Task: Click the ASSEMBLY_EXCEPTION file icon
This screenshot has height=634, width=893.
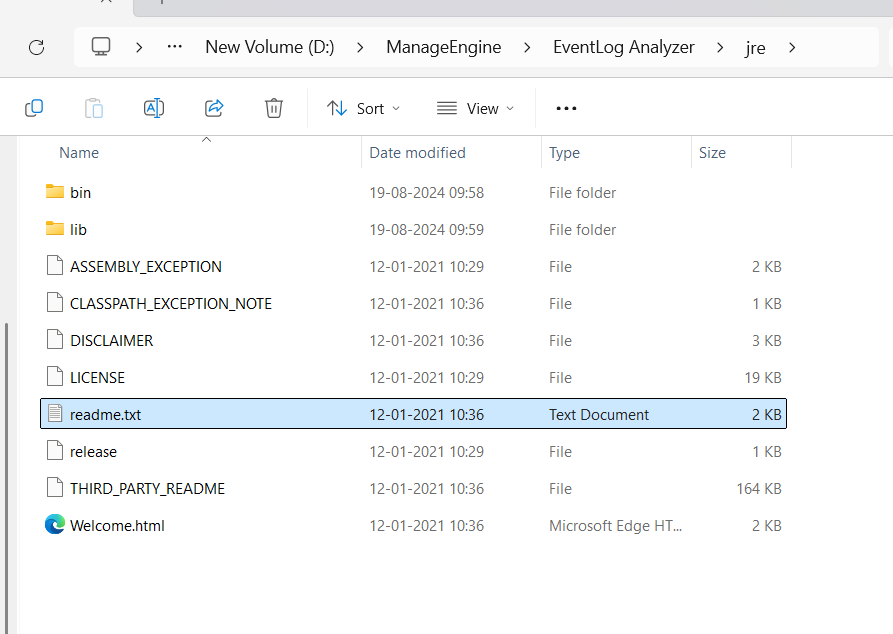Action: [55, 265]
